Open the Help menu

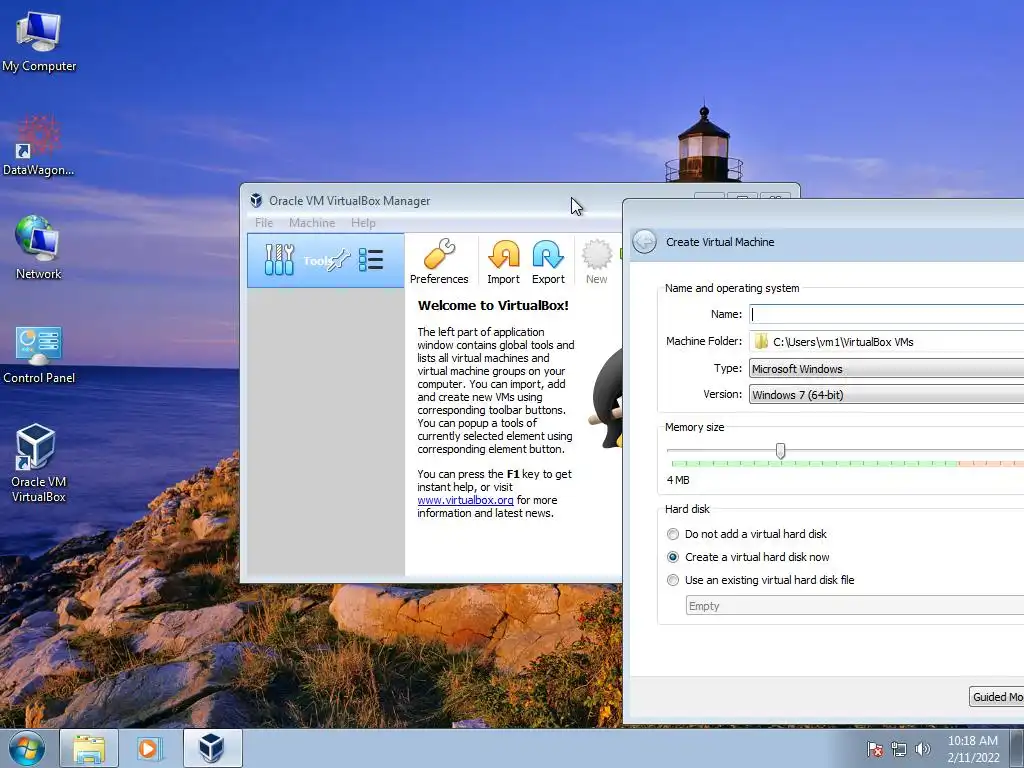(363, 223)
